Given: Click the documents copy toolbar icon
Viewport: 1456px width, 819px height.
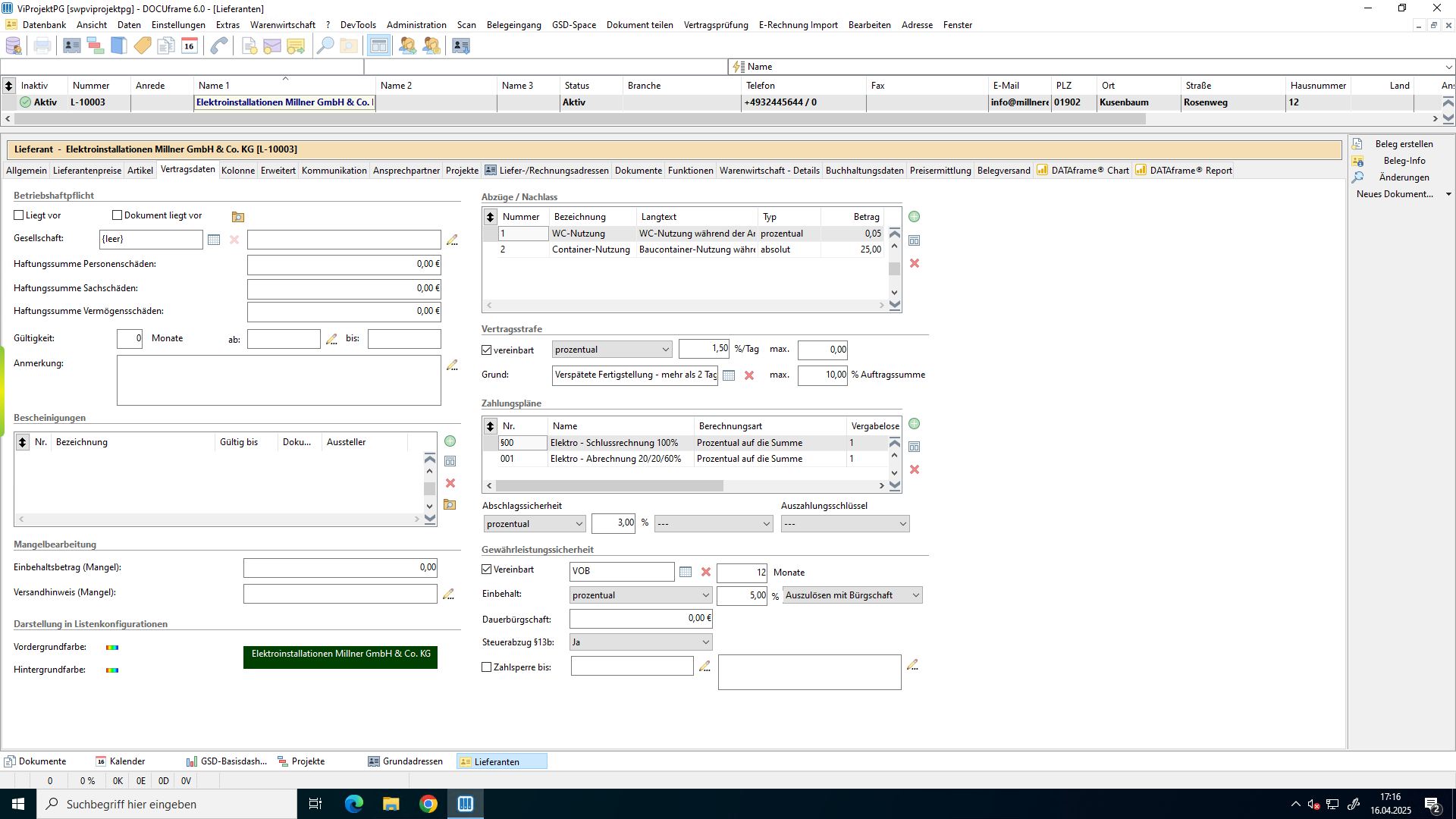Looking at the screenshot, I should 166,45.
